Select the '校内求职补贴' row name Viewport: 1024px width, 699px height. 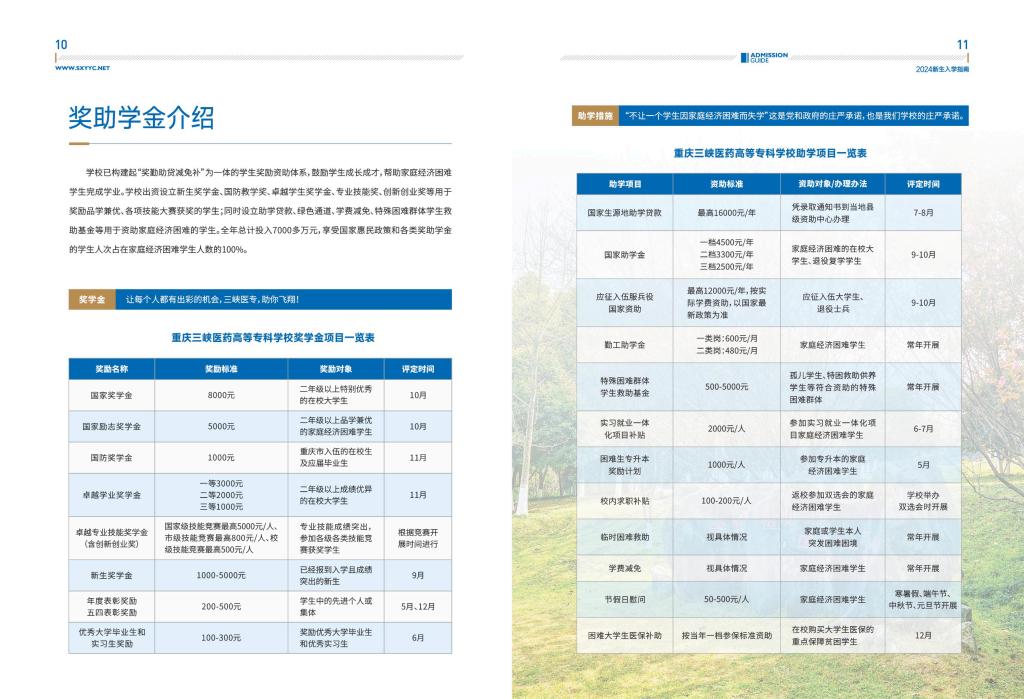click(625, 501)
